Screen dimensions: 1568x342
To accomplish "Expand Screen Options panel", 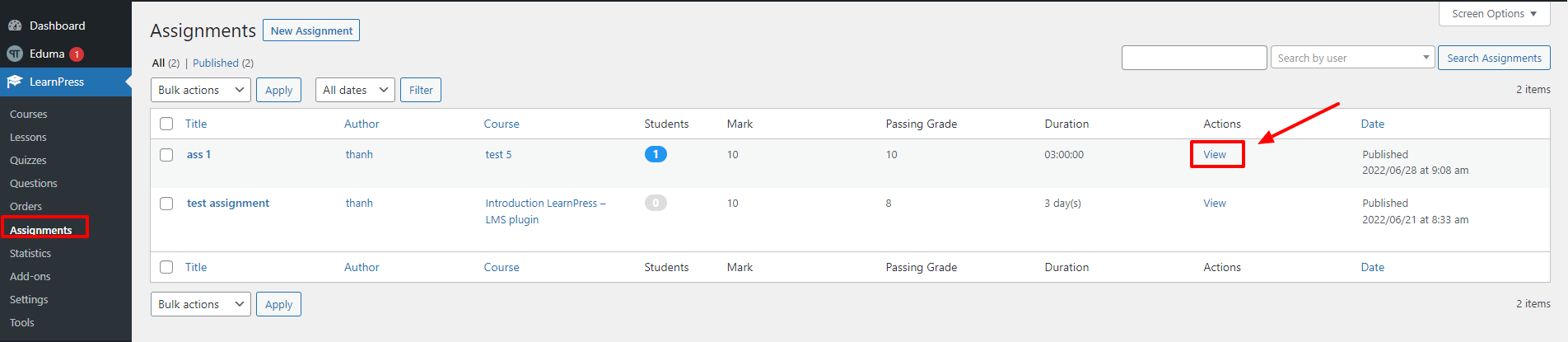I will [x=1494, y=14].
